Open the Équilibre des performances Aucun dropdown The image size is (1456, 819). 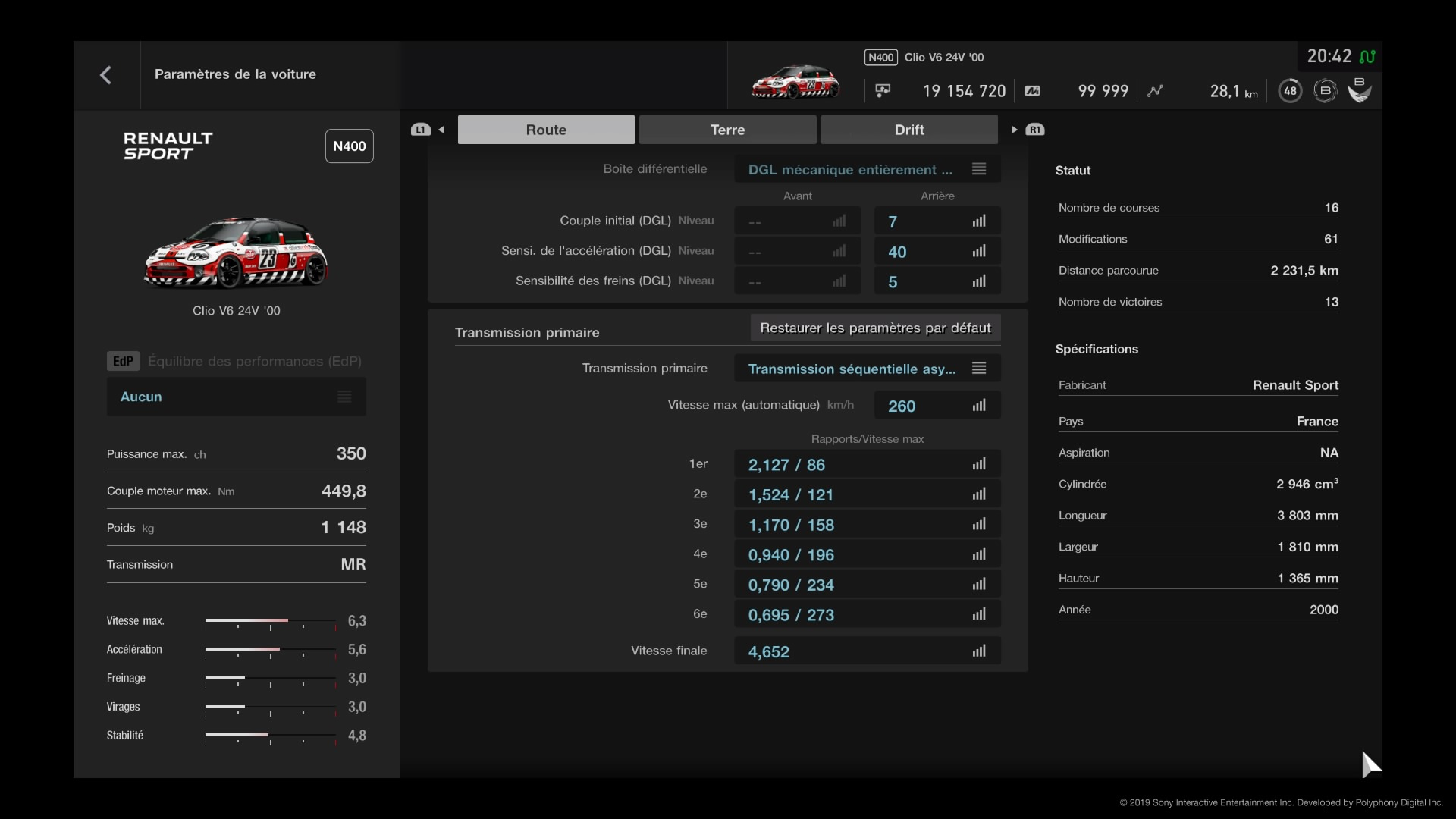tap(237, 397)
